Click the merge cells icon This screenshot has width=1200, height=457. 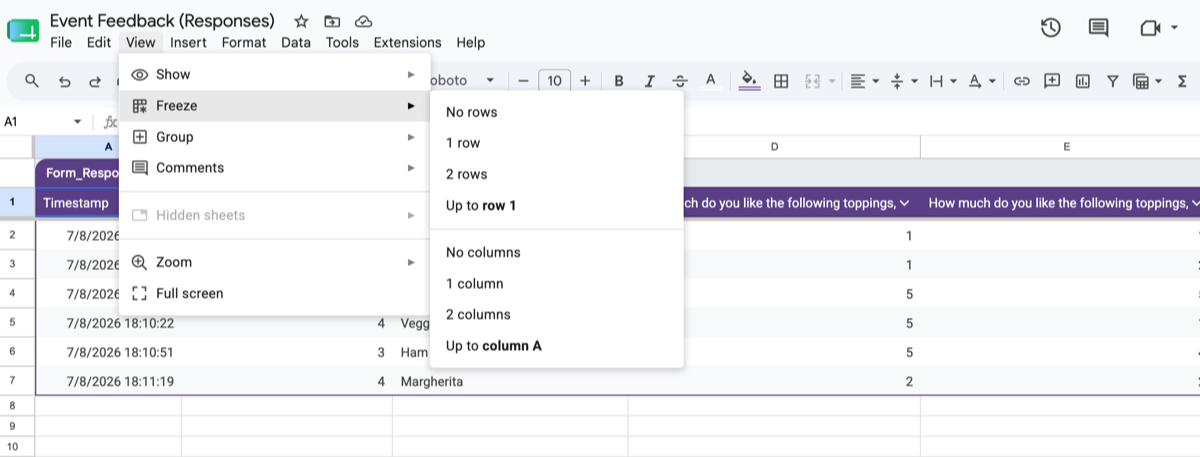pyautogui.click(x=812, y=81)
